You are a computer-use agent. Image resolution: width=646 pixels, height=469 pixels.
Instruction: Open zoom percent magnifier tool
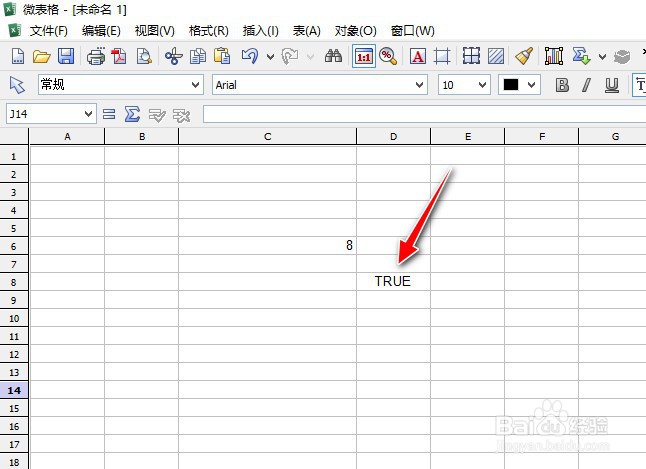click(388, 56)
